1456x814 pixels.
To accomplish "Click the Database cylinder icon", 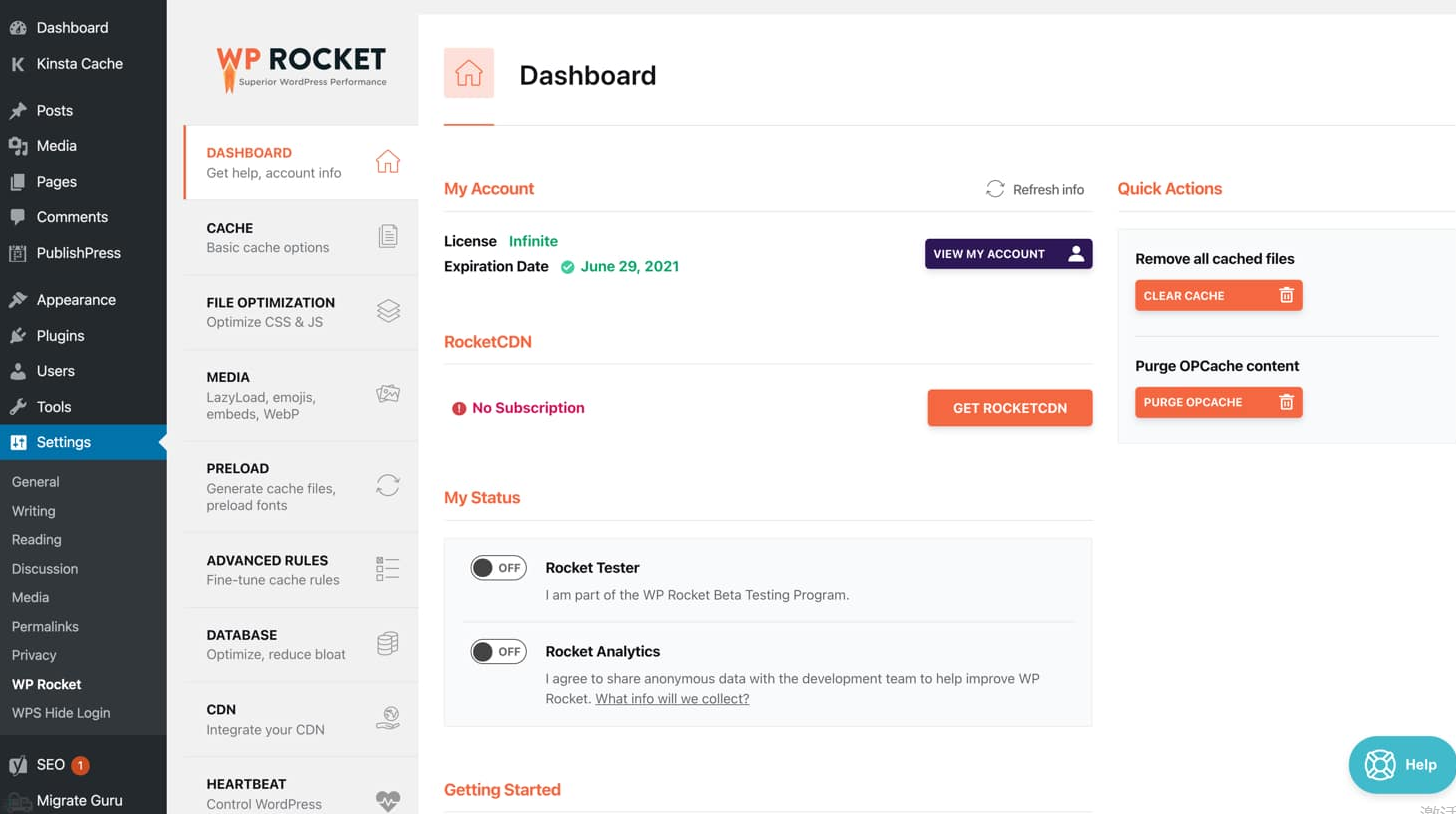I will coord(388,643).
